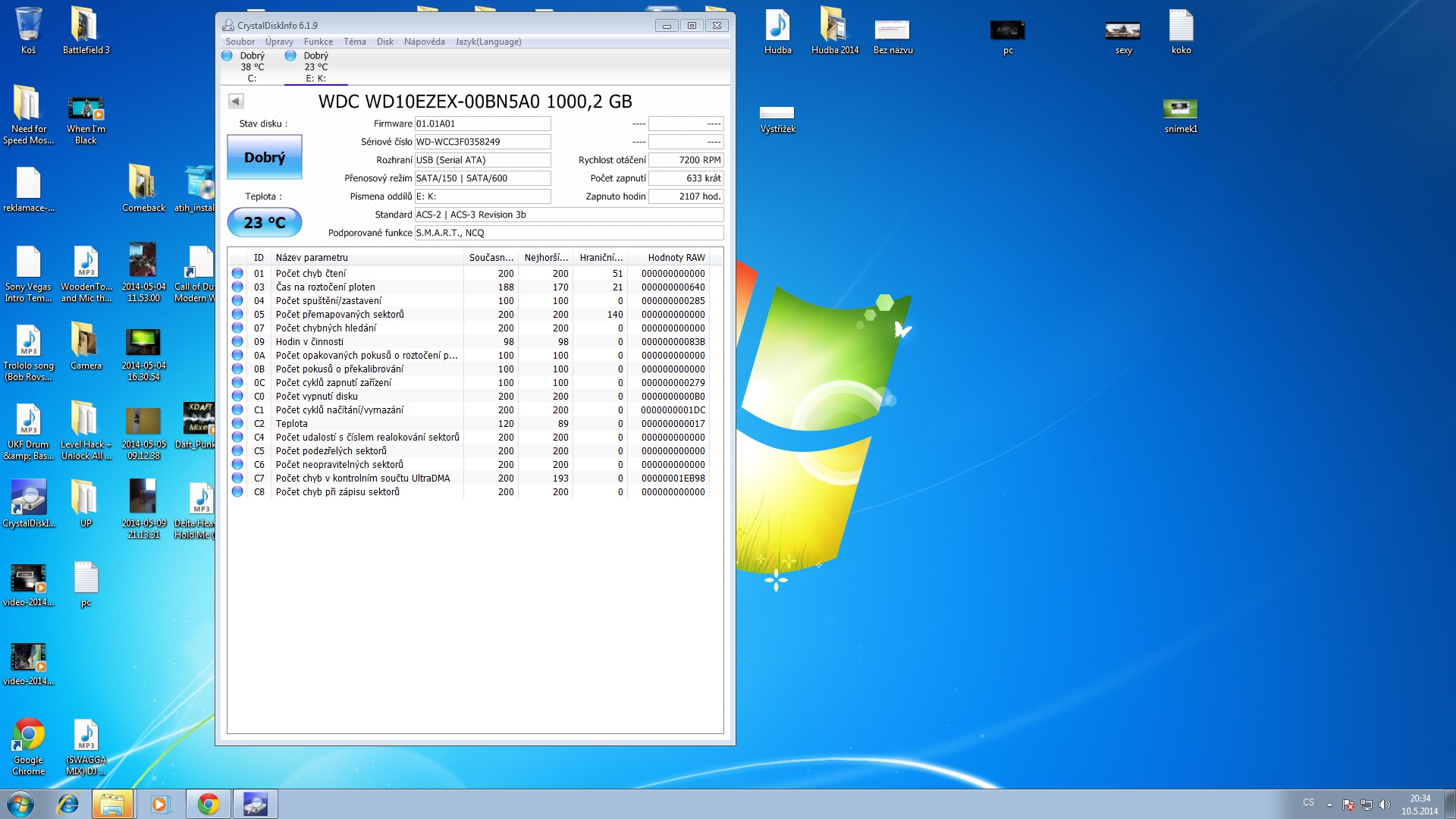Click the Windows Start button
1456x819 pixels.
pos(20,804)
